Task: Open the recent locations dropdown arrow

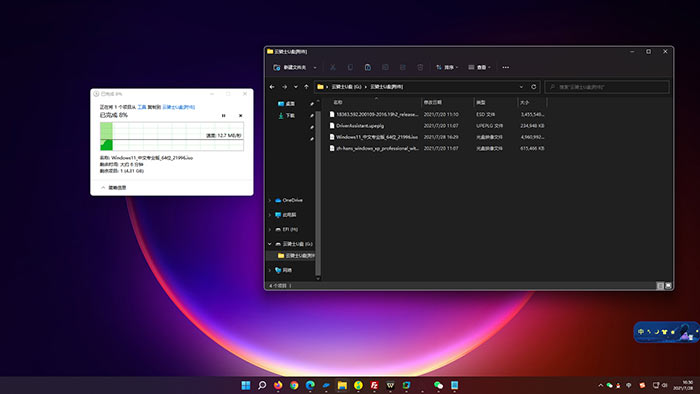Action: [x=296, y=87]
